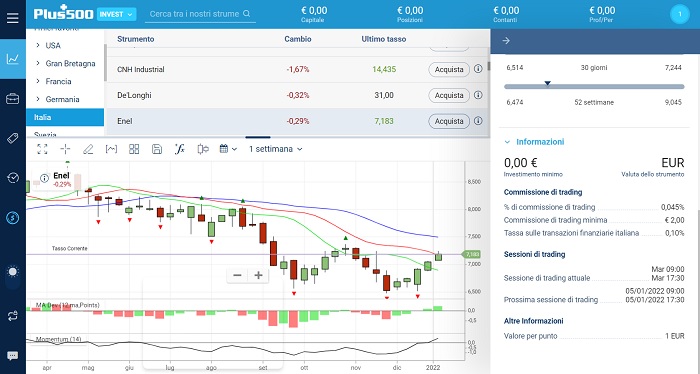This screenshot has width=700, height=374.
Task: Click the MA Dev indicator label
Action: (x=67, y=305)
